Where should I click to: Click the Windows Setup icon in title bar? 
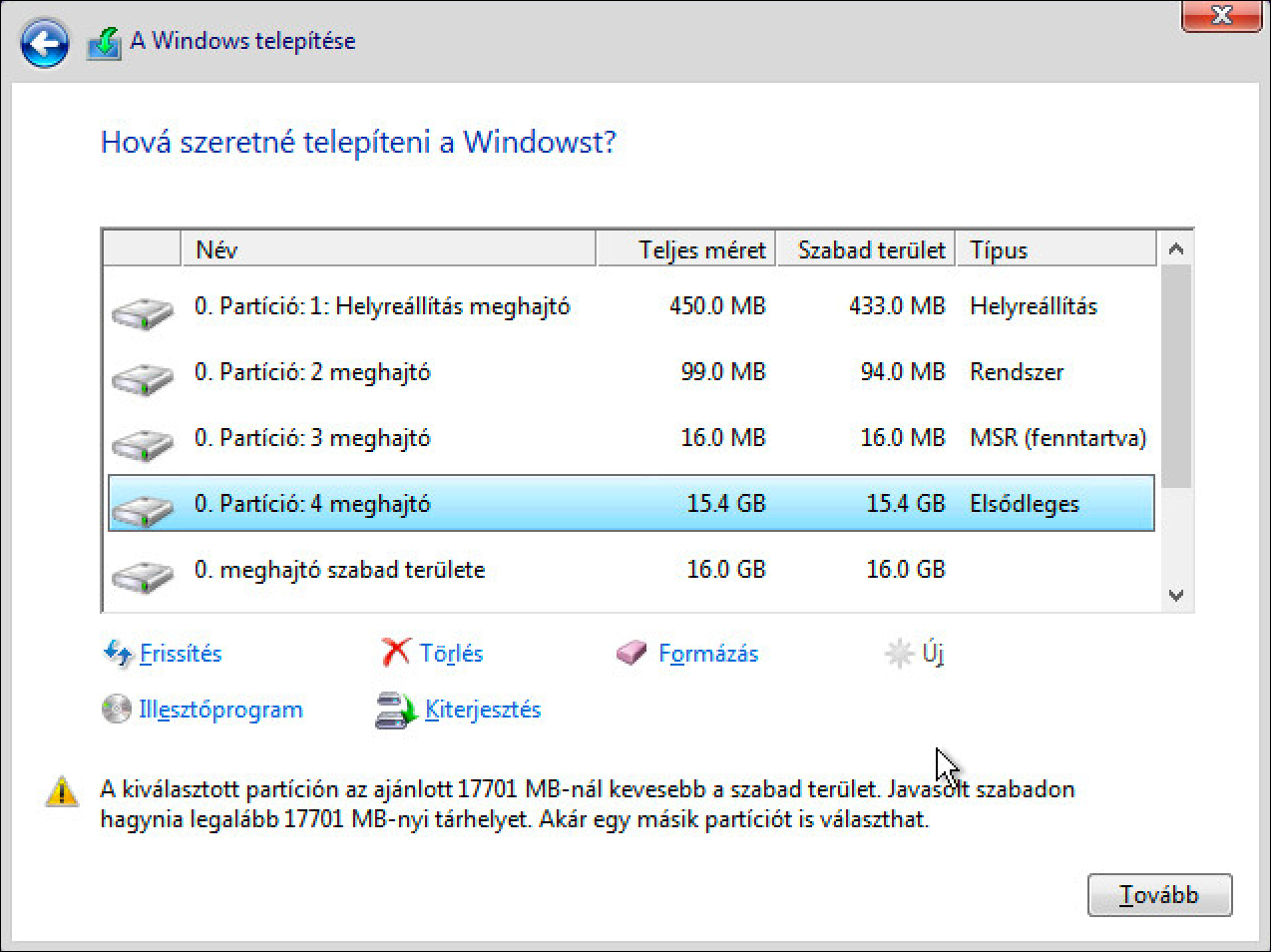pos(104,42)
